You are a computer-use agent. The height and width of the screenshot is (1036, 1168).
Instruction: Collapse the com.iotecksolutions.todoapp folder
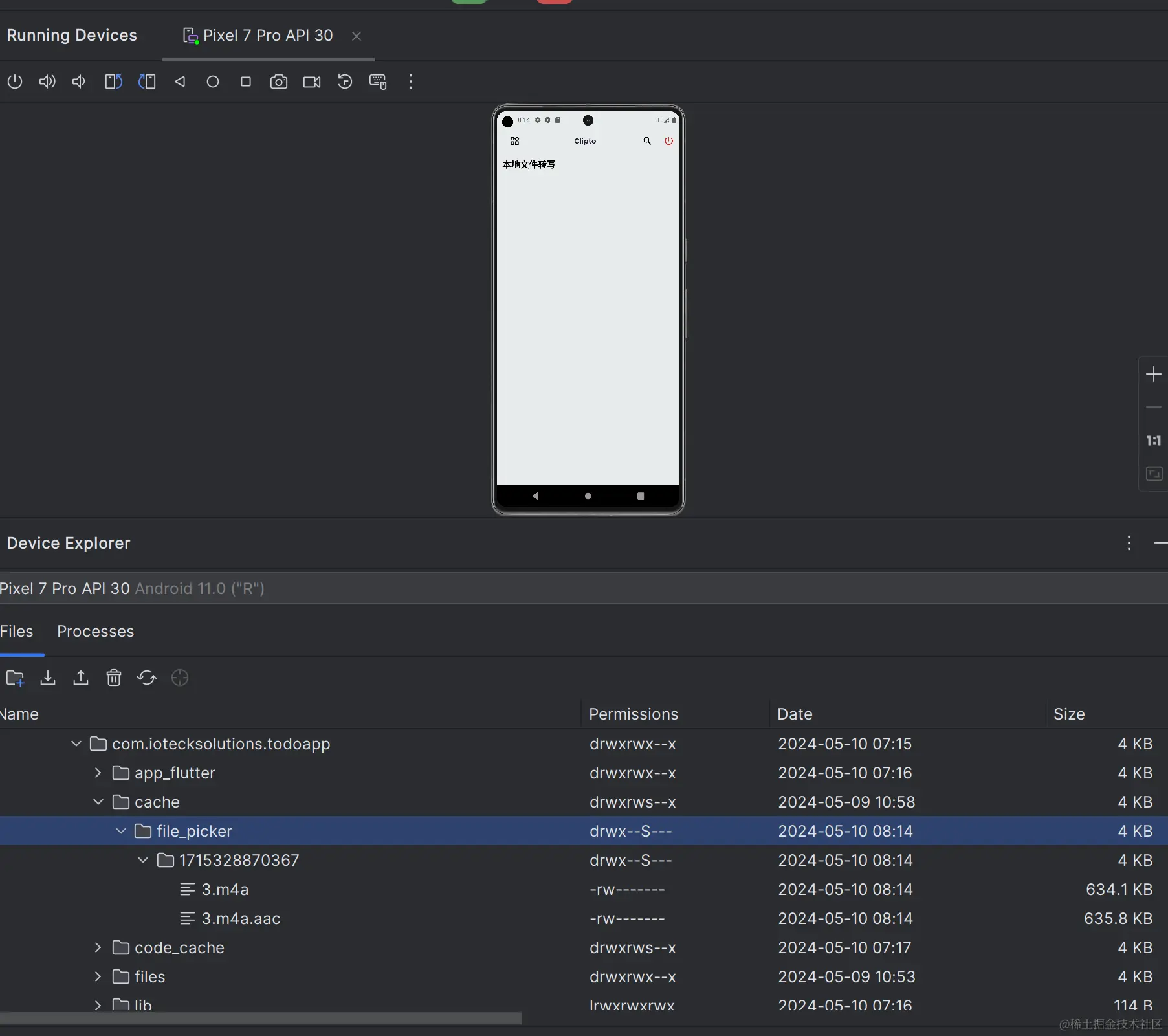pos(76,744)
